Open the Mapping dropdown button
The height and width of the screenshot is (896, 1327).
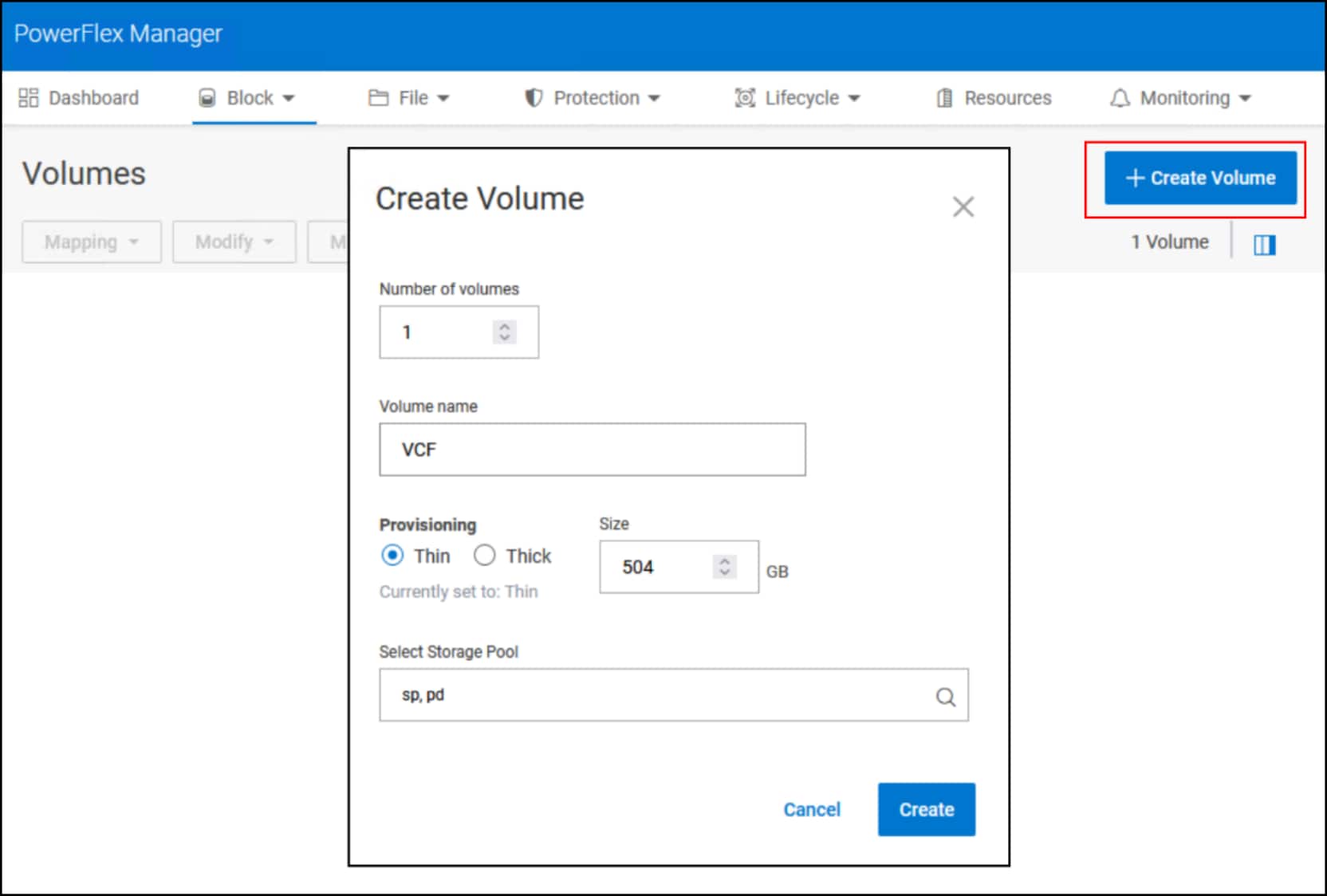pyautogui.click(x=92, y=242)
